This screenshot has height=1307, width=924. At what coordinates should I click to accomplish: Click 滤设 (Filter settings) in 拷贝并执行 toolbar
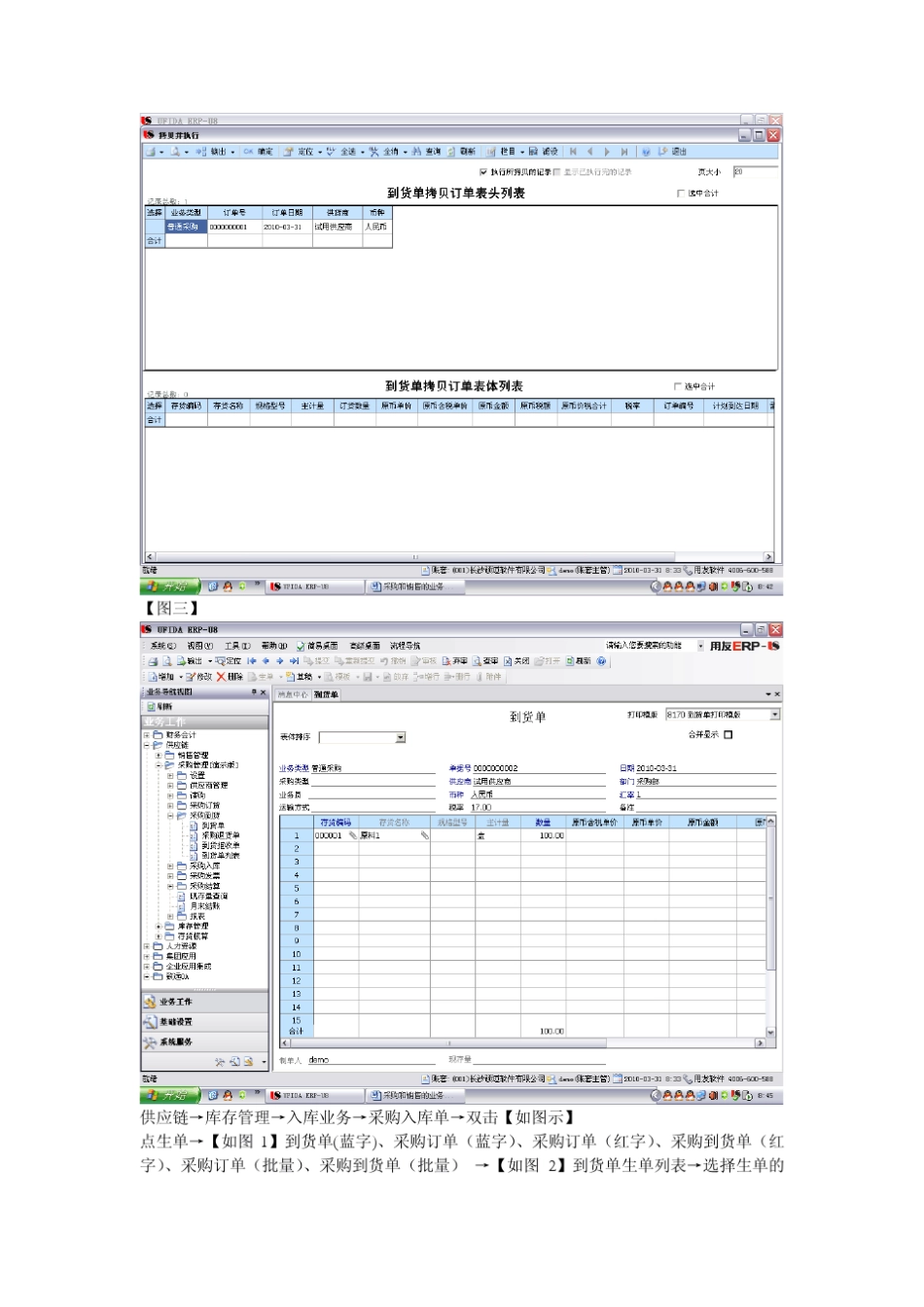pos(544,152)
